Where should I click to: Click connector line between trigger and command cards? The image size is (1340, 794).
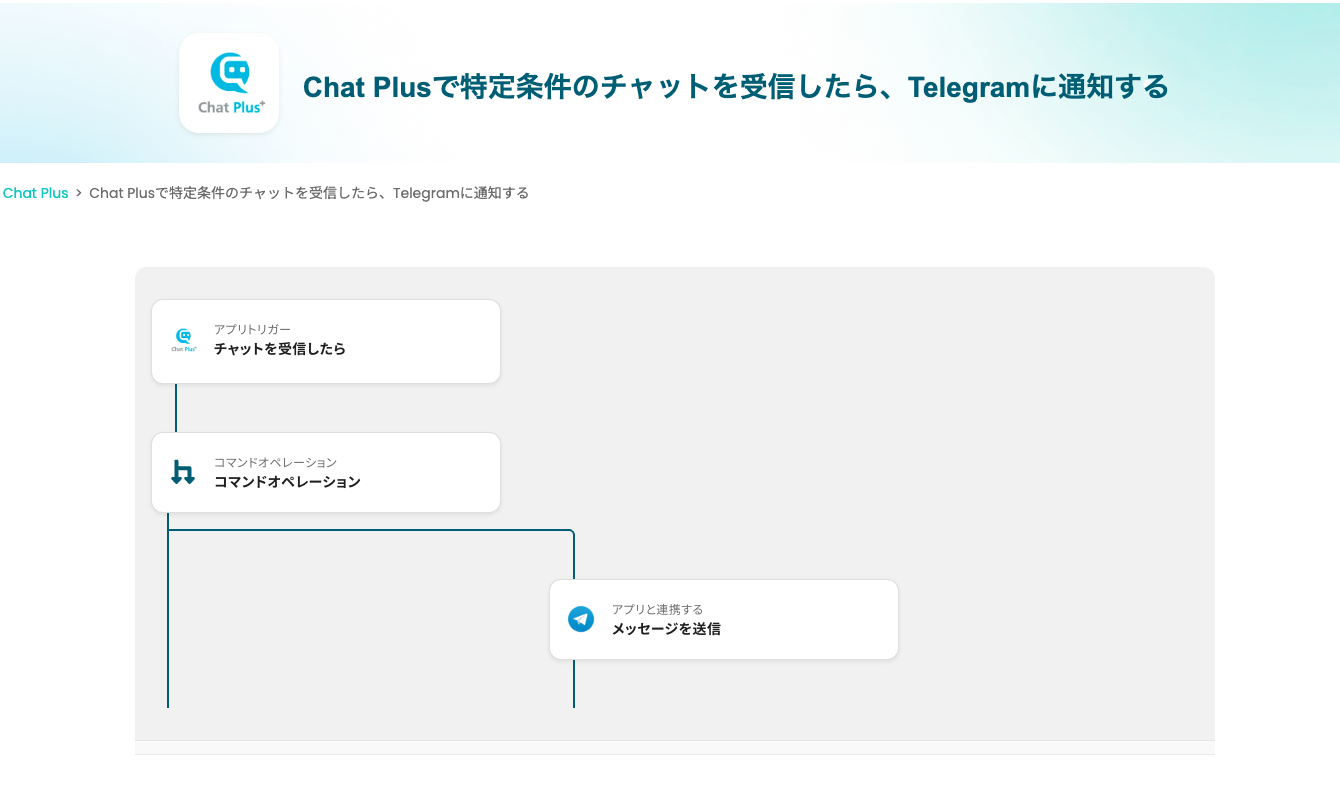[176, 408]
